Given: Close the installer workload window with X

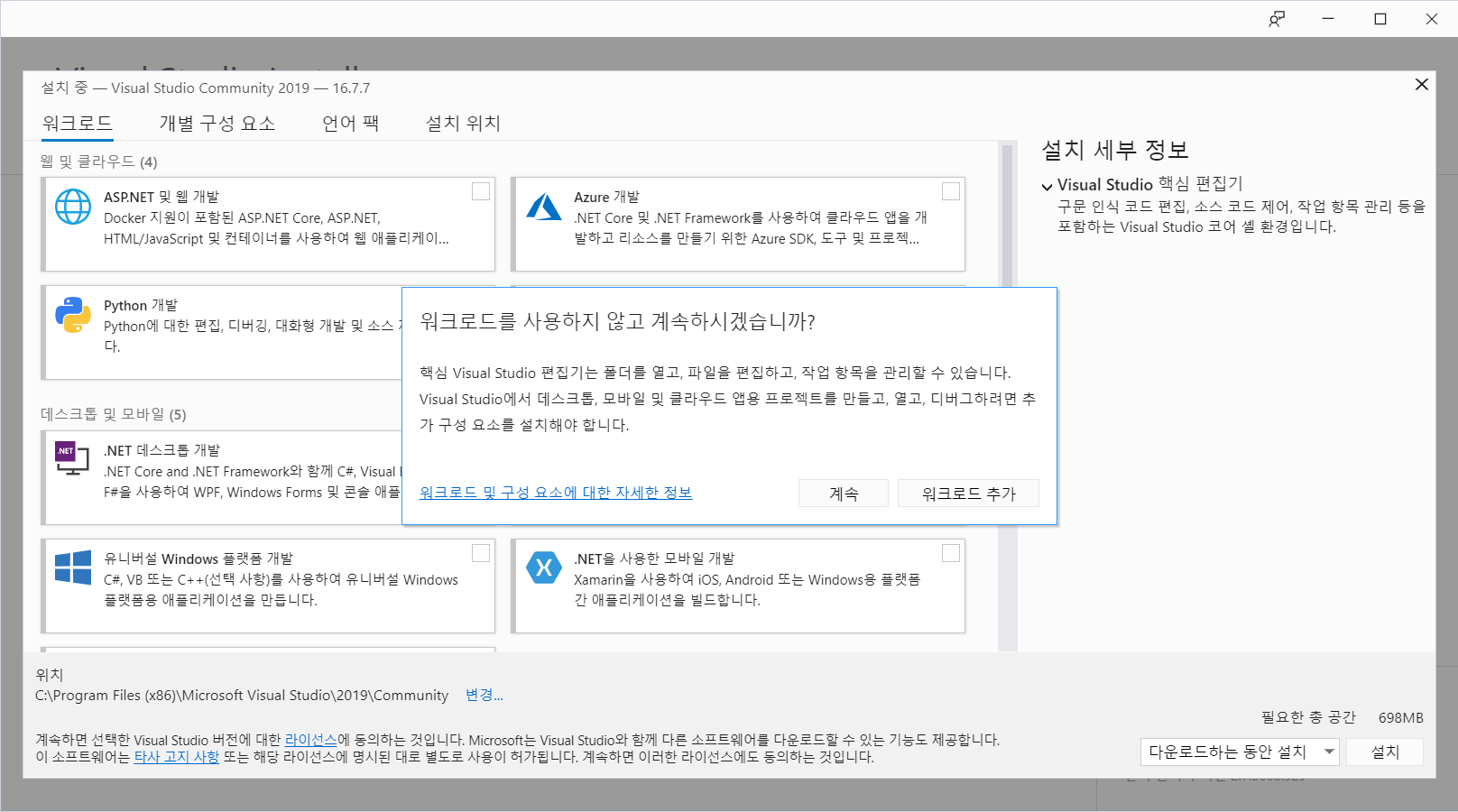Looking at the screenshot, I should (1422, 84).
